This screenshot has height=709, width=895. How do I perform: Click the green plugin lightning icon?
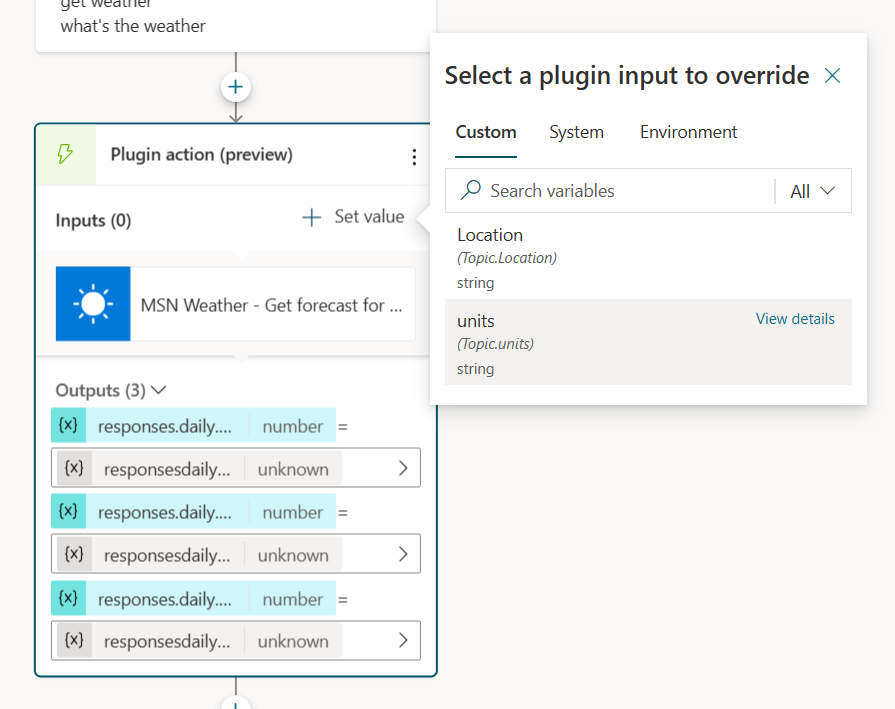[x=66, y=154]
